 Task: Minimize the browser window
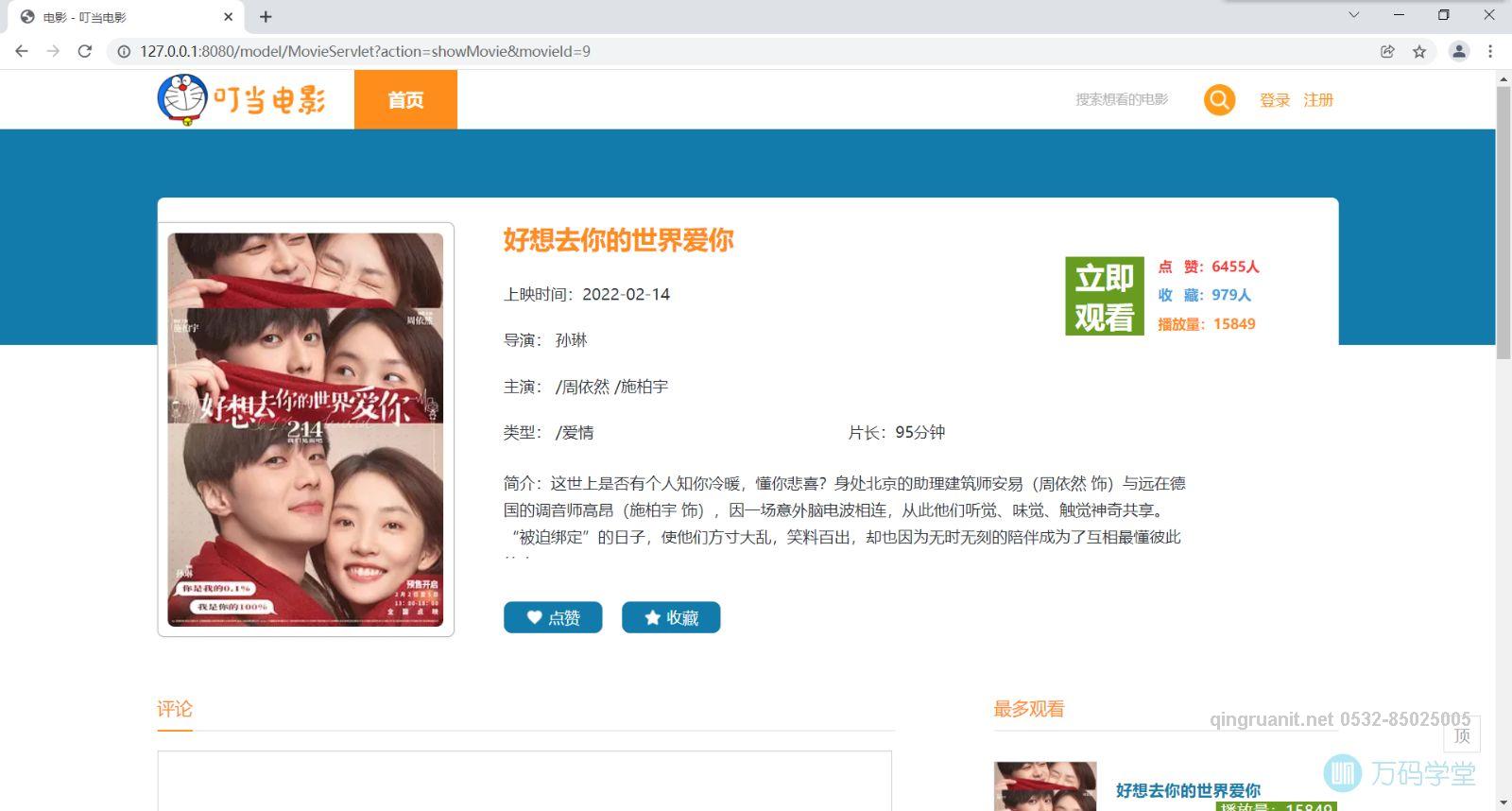(x=1399, y=15)
